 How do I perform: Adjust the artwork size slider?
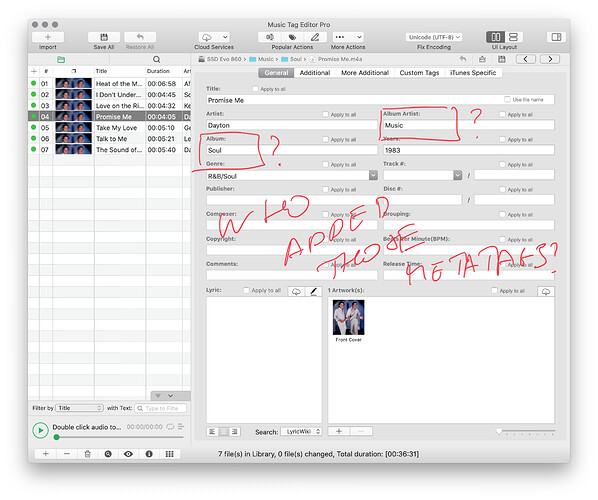click(x=526, y=431)
